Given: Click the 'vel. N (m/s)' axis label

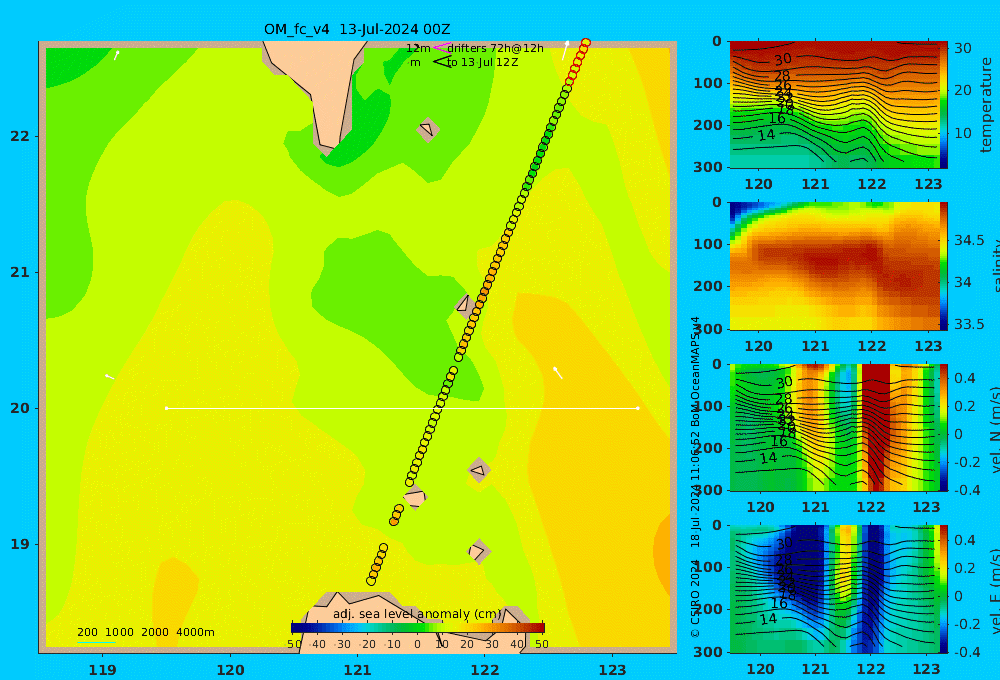Looking at the screenshot, I should coord(994,431).
